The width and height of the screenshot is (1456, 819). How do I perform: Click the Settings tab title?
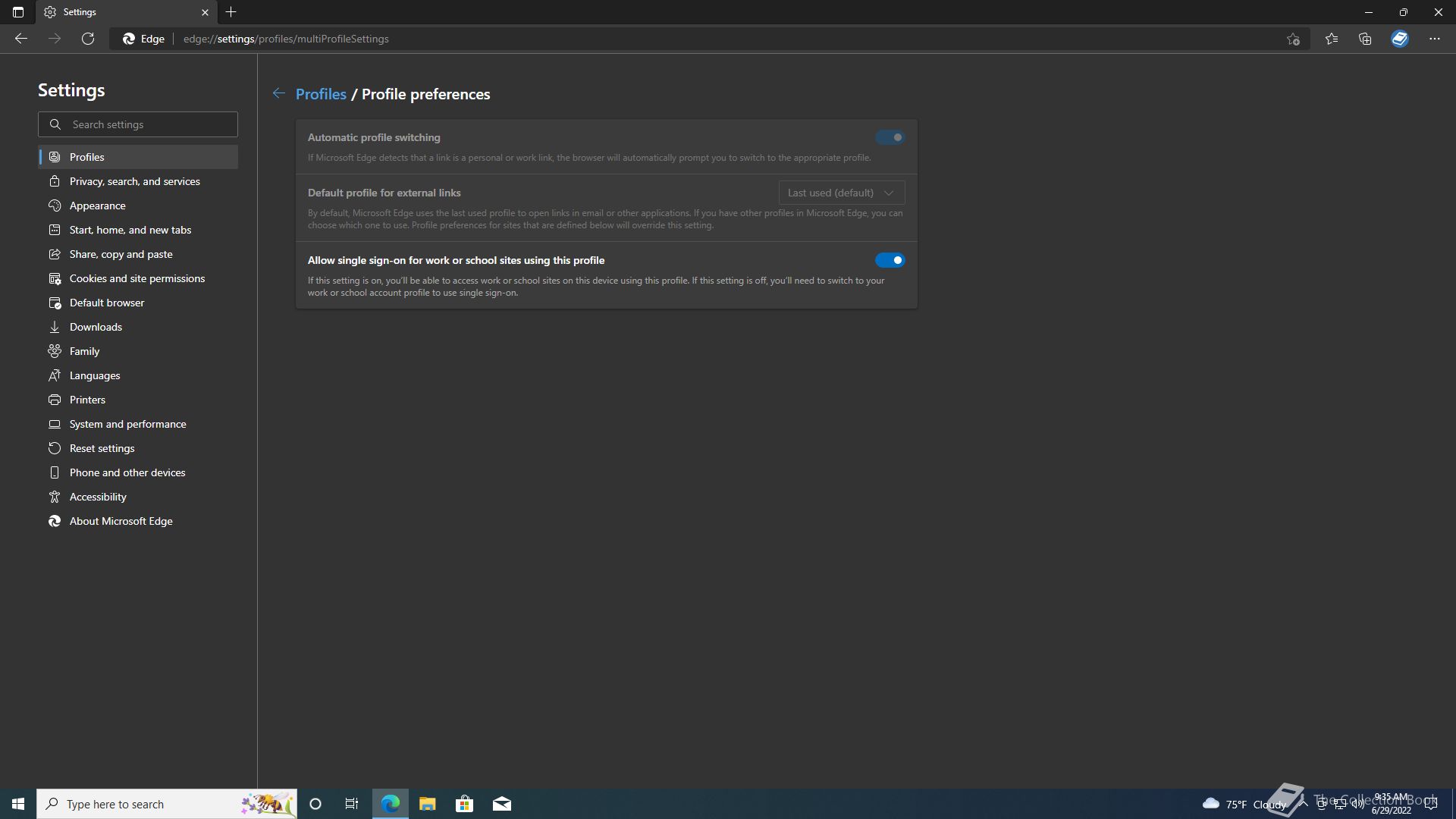point(80,12)
